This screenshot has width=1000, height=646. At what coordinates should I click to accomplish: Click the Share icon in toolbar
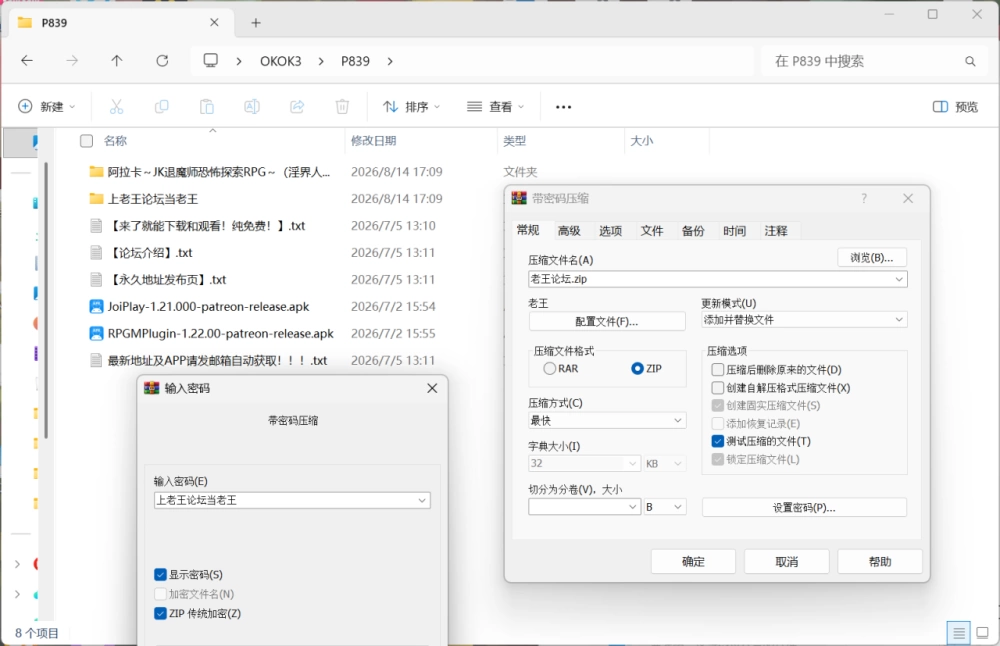[297, 106]
